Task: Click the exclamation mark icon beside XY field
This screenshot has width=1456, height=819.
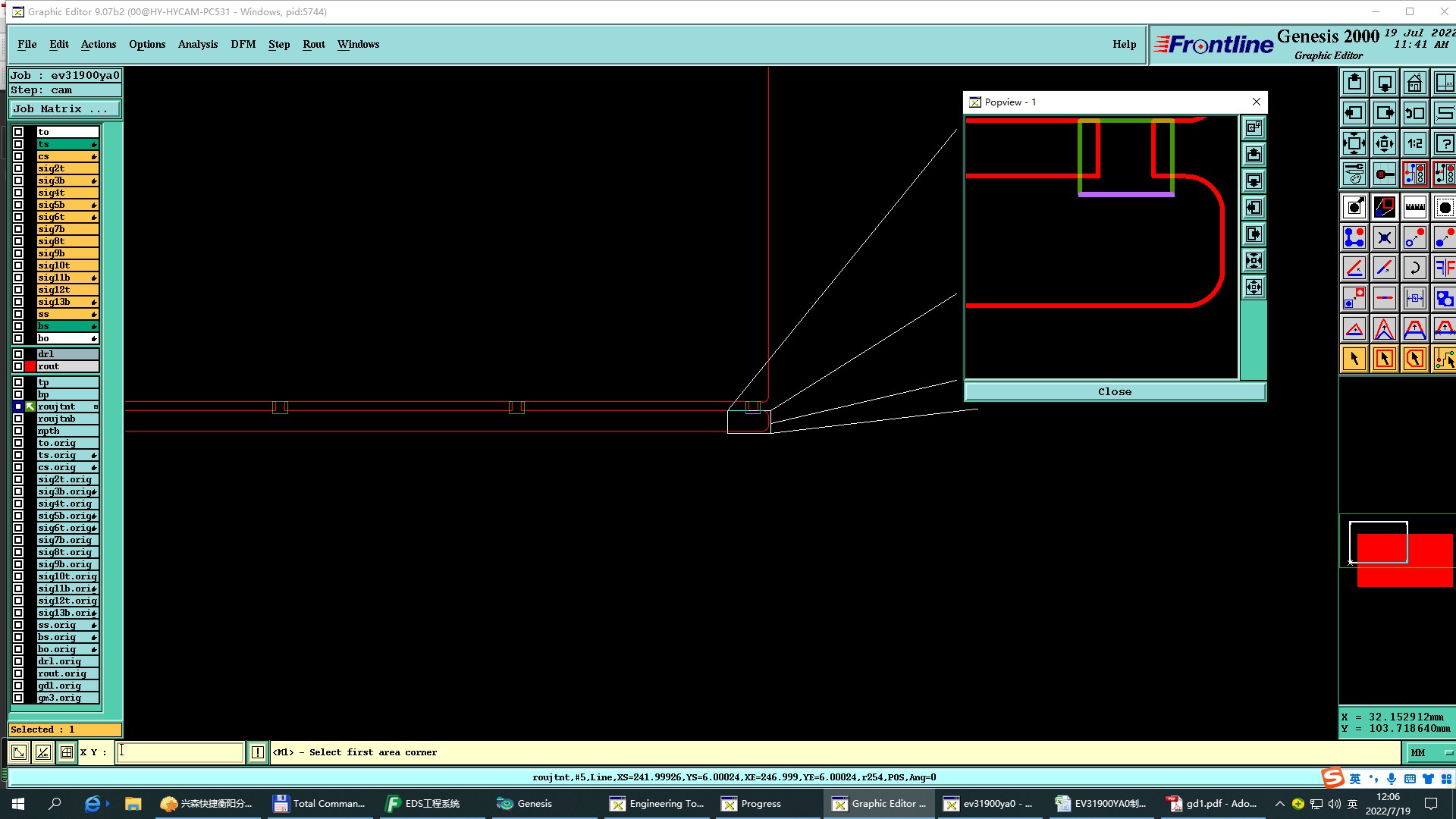Action: point(258,752)
